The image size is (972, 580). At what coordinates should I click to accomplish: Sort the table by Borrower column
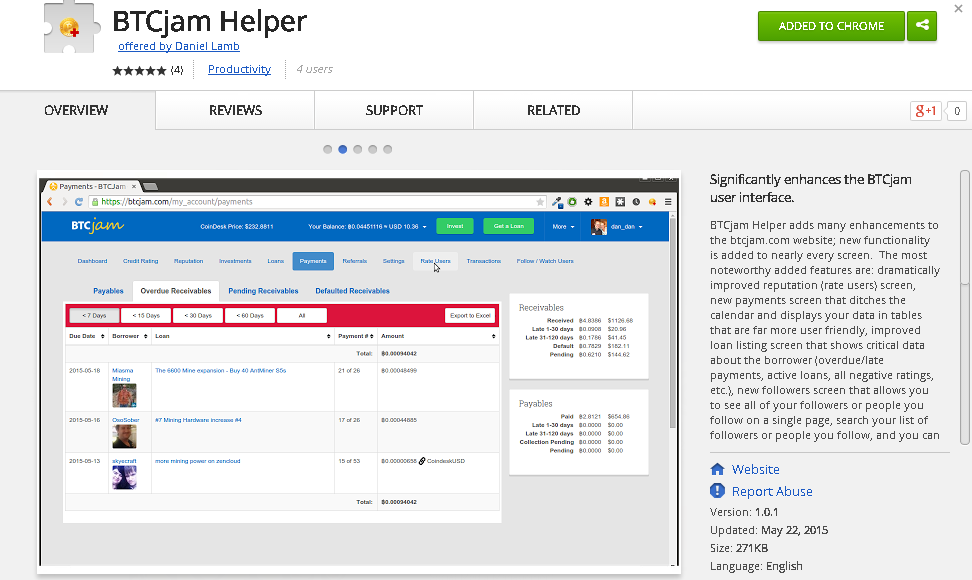[x=130, y=336]
